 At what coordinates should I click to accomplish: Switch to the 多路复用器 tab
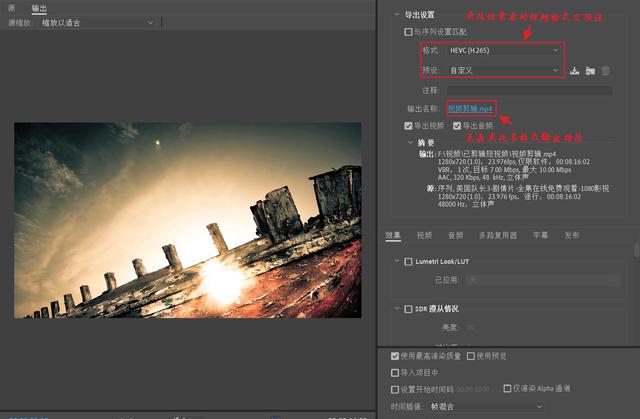(x=496, y=235)
